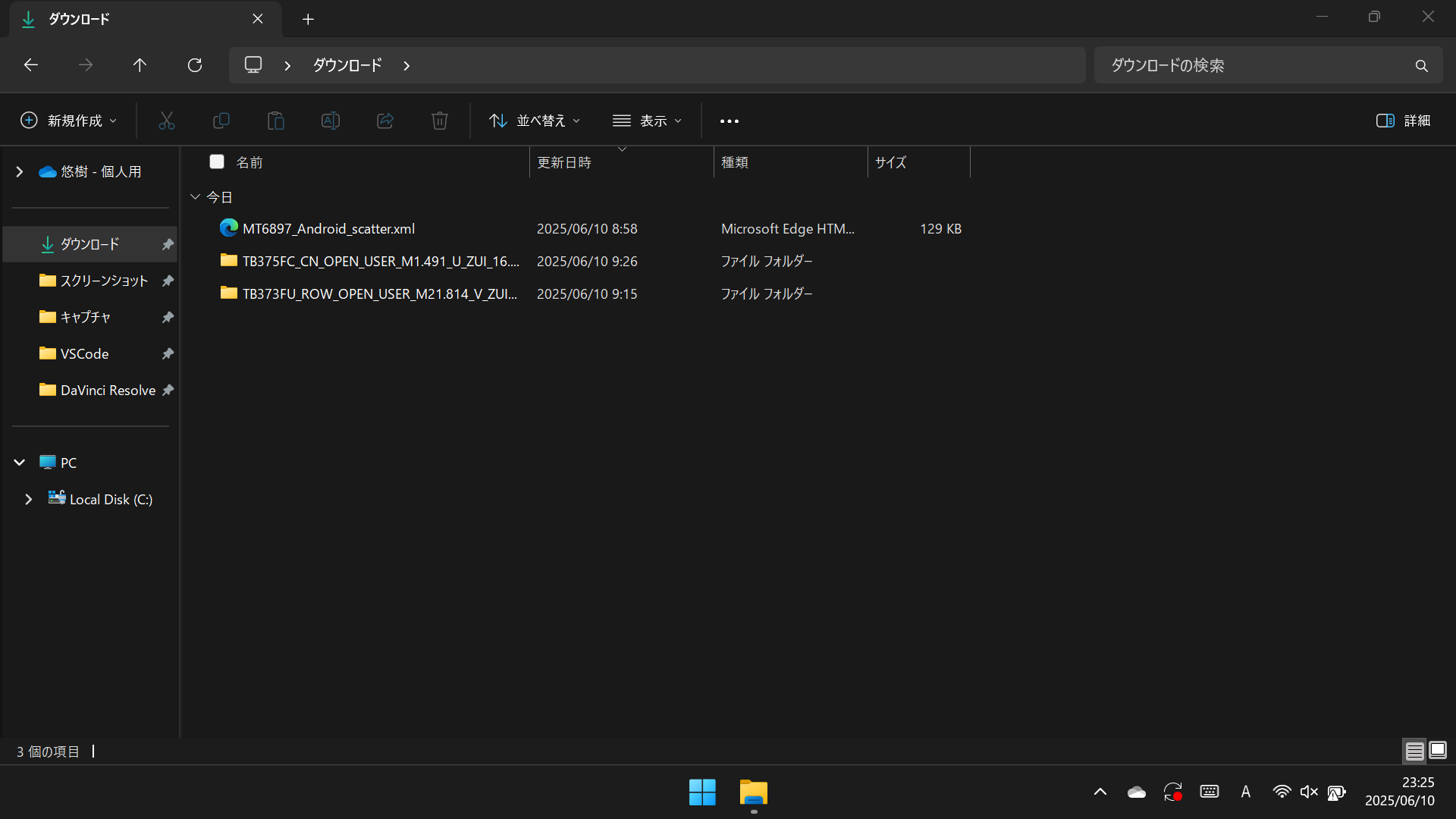Sort by the 更新日時 column header
This screenshot has width=1456, height=819.
point(564,162)
